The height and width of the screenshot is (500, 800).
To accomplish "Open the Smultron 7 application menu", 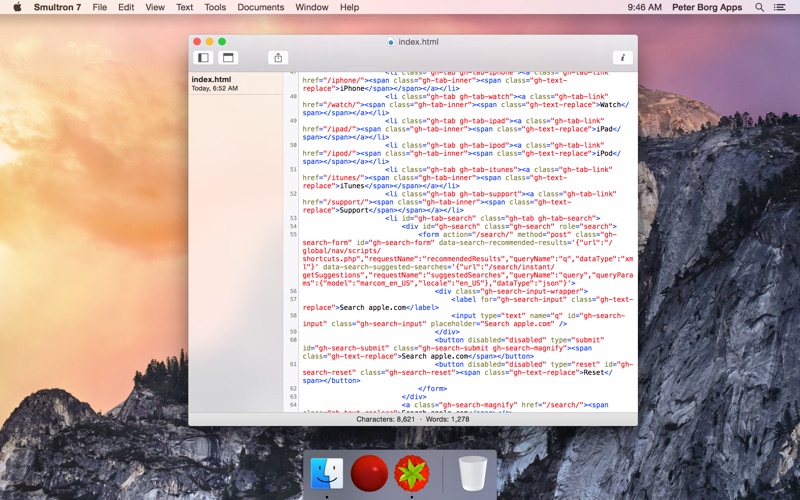I will tap(57, 7).
